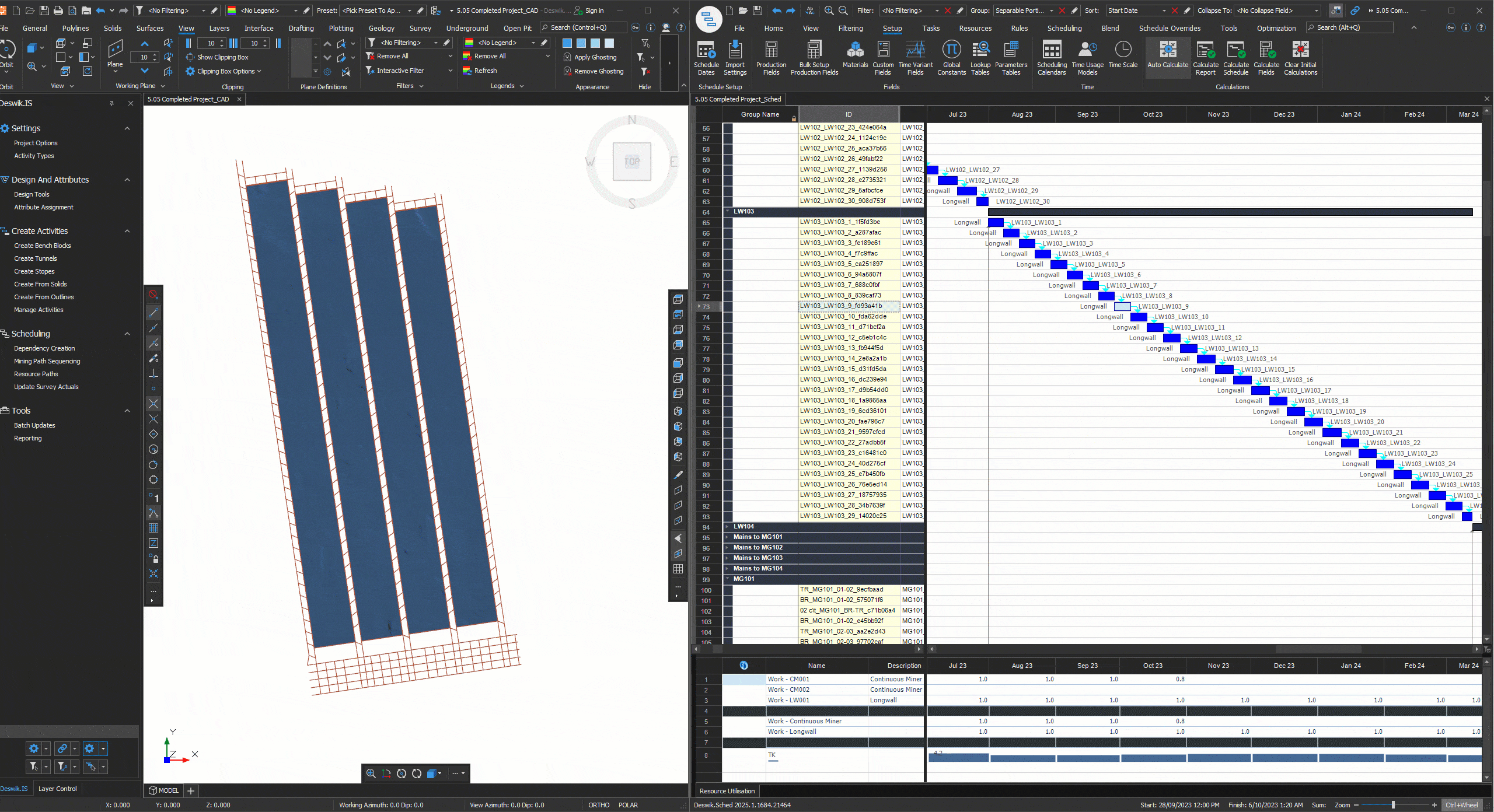Click the Orbit view tool
The image size is (1494, 812).
pyautogui.click(x=7, y=55)
